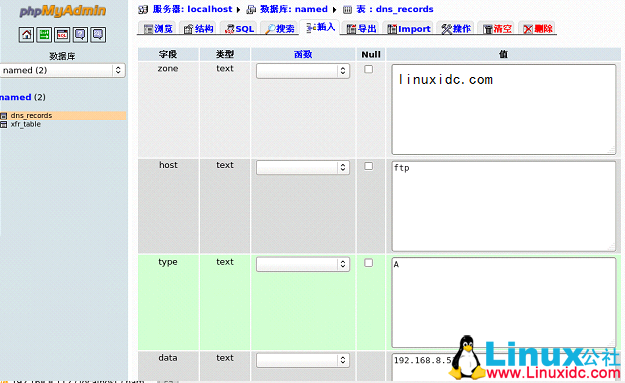Click the host field name cell
Viewport: 625px width, 383px height.
coord(168,206)
